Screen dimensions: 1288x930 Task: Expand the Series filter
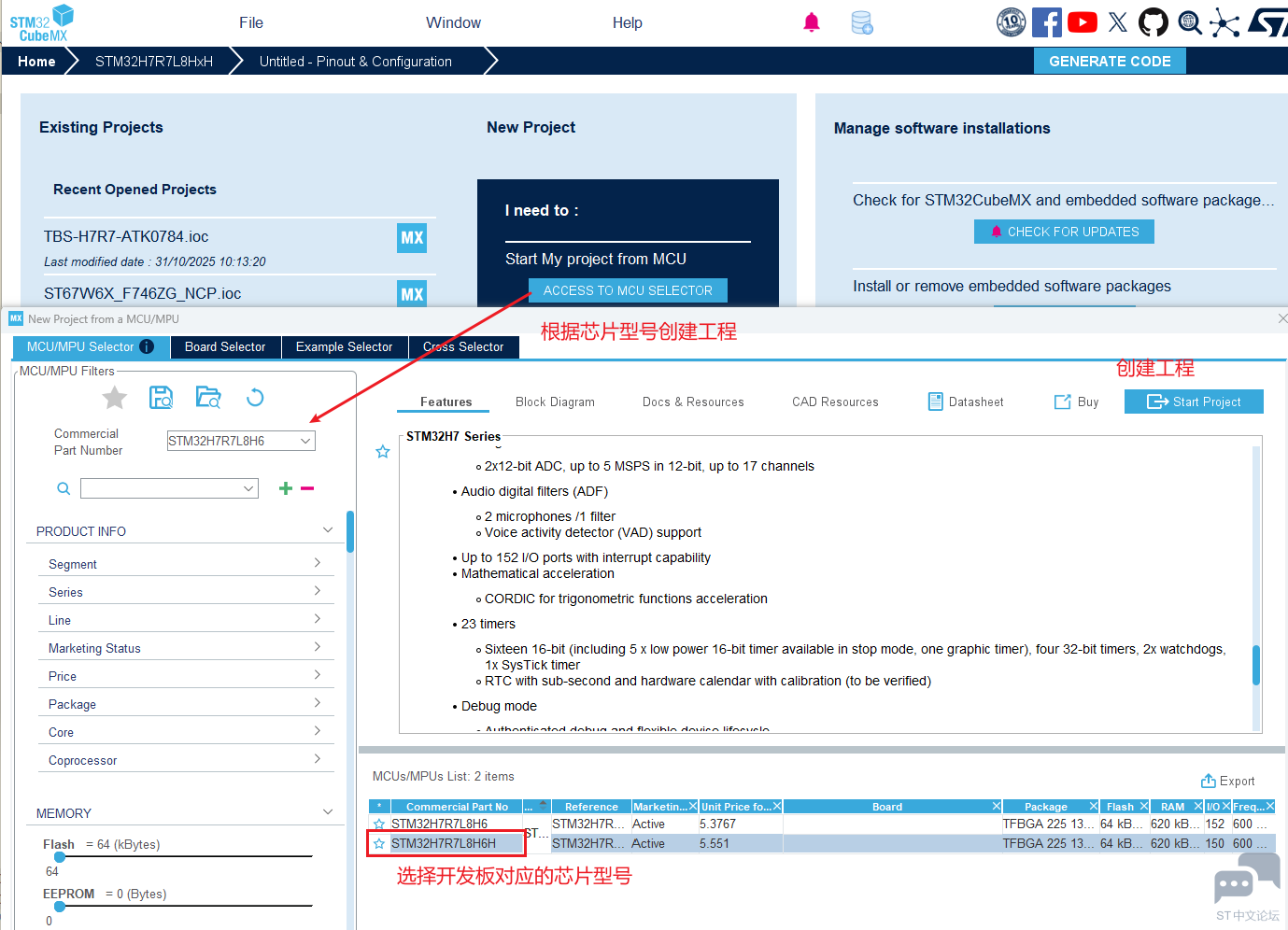click(318, 591)
